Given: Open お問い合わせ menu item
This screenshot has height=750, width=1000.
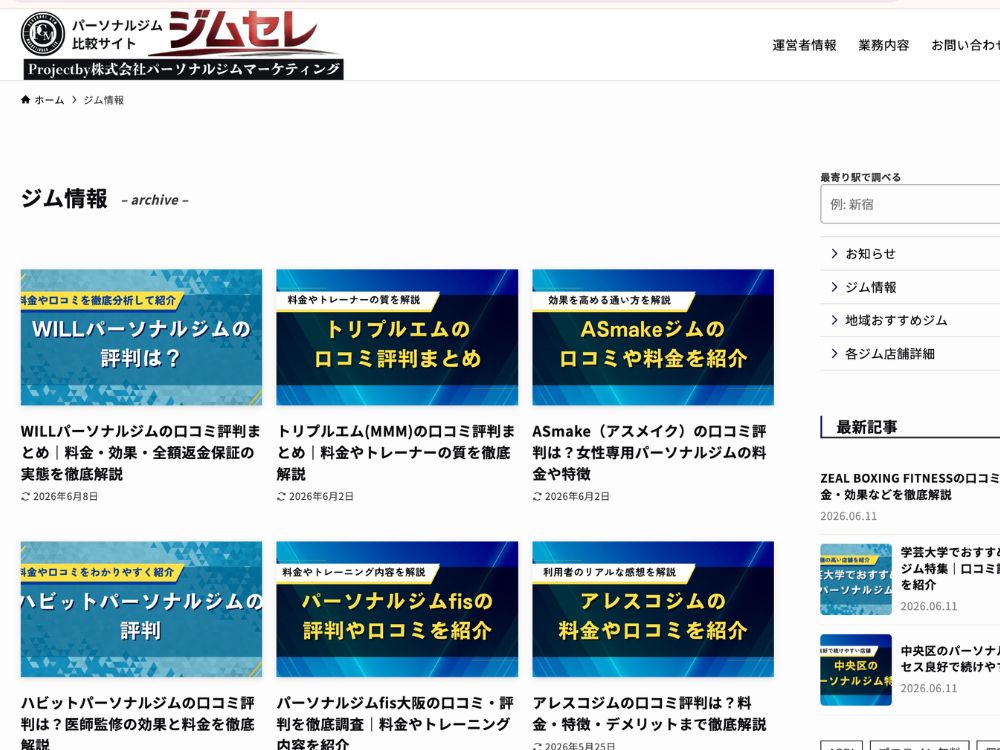Looking at the screenshot, I should click(x=966, y=45).
